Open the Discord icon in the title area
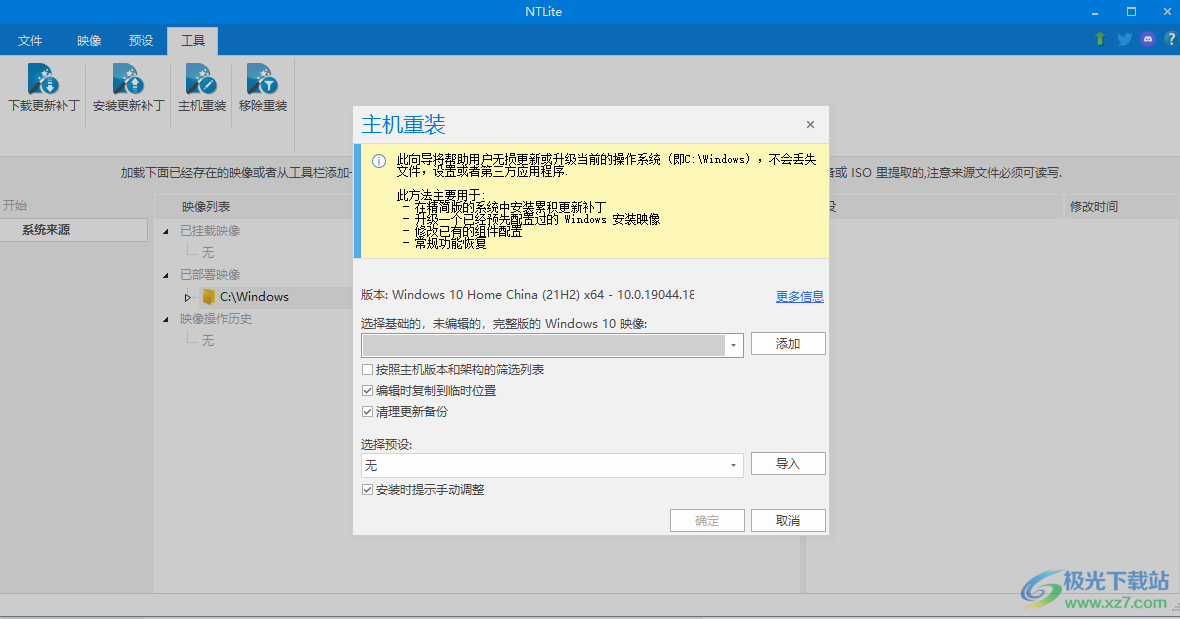The image size is (1180, 619). (x=1148, y=39)
